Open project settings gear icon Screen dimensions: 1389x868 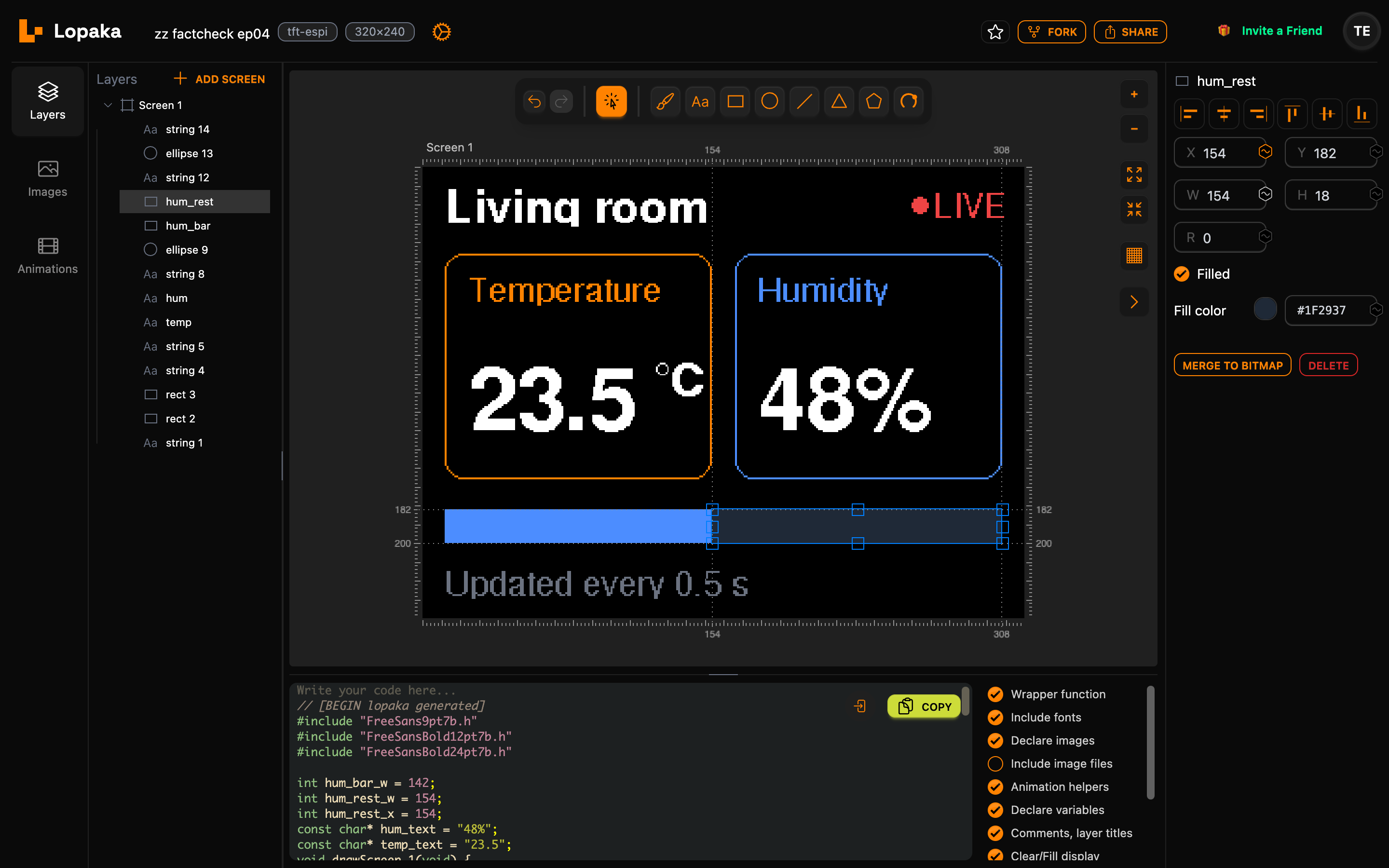pos(441,31)
